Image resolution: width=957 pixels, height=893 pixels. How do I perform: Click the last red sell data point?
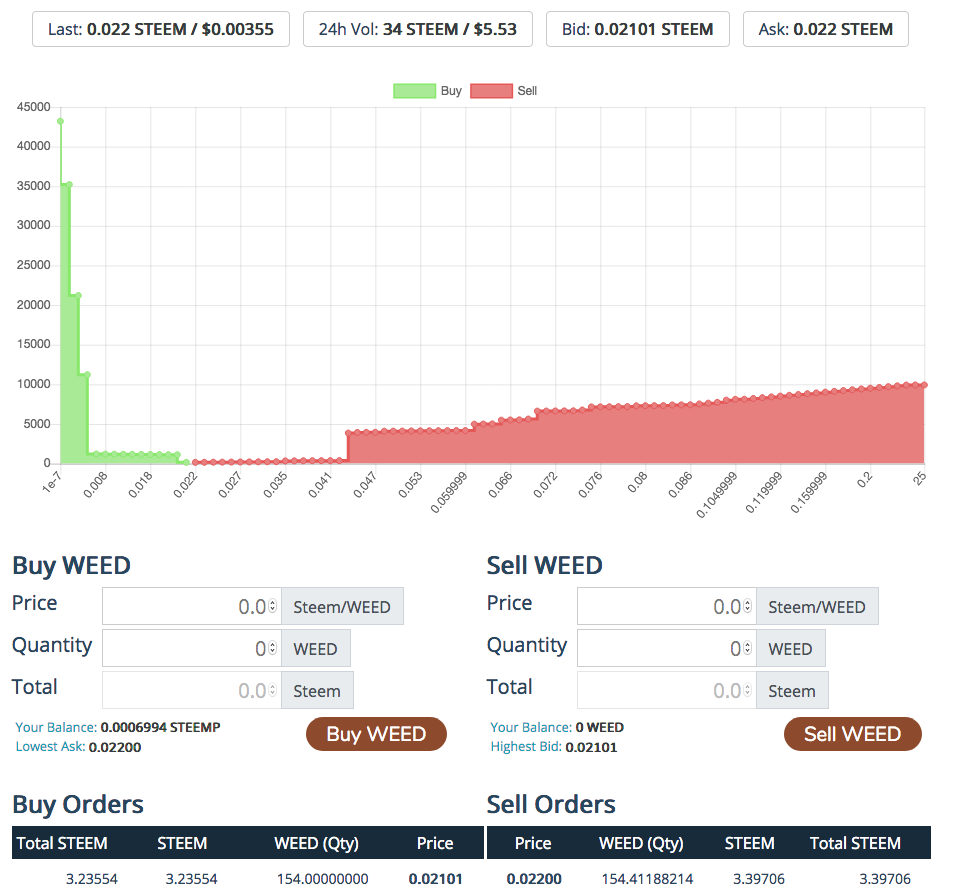[x=924, y=385]
